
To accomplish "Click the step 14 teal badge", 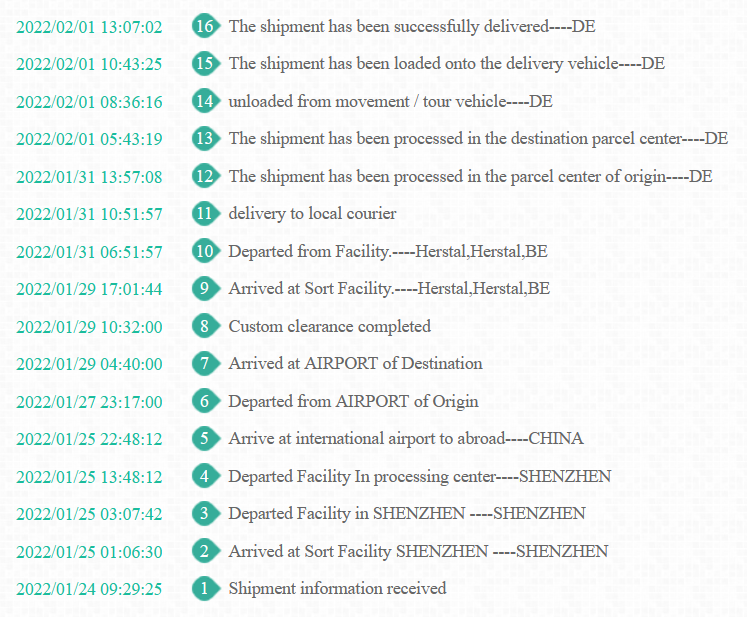I will 206,101.
